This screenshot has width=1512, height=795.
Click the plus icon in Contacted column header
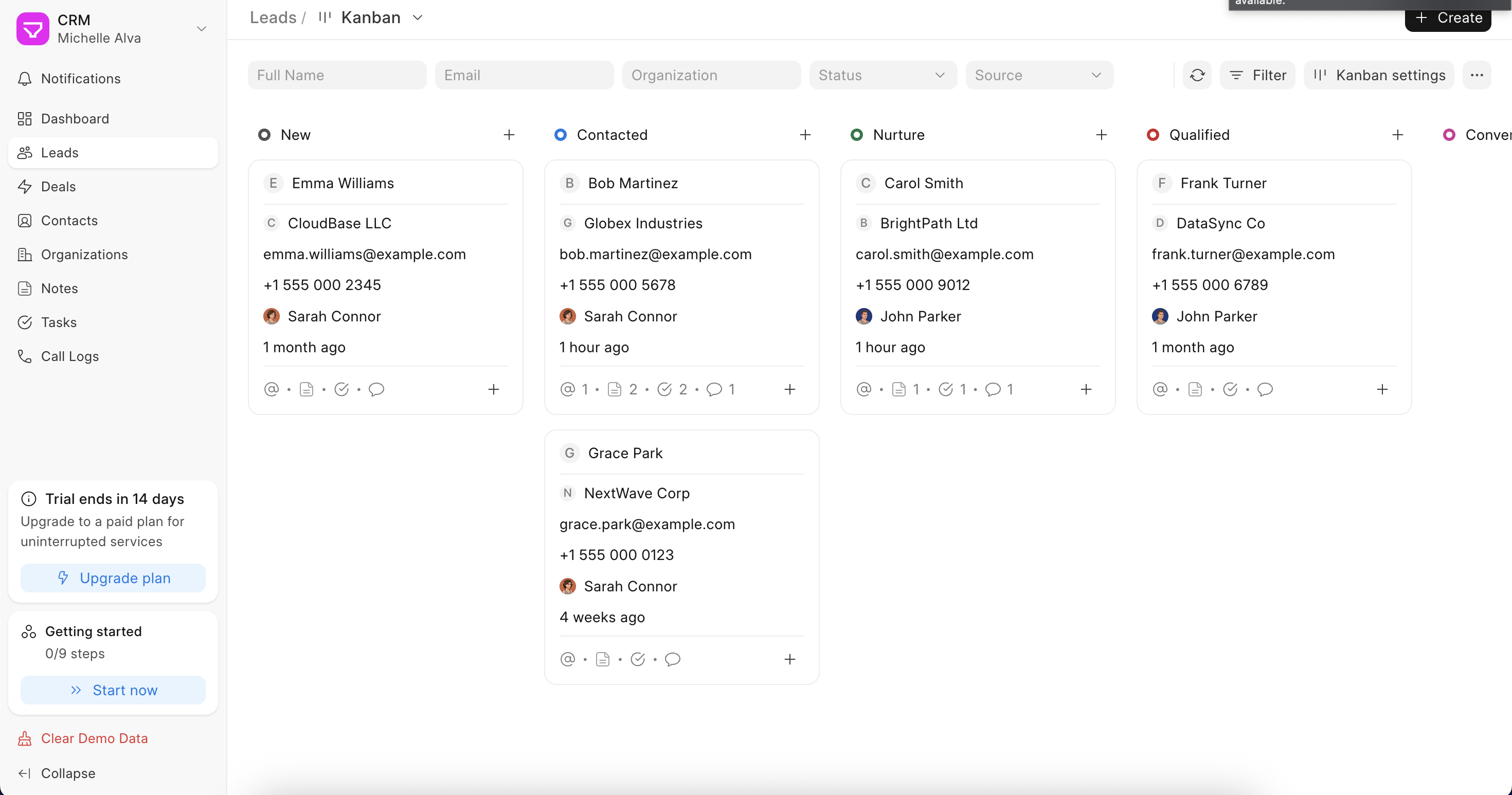coord(805,135)
